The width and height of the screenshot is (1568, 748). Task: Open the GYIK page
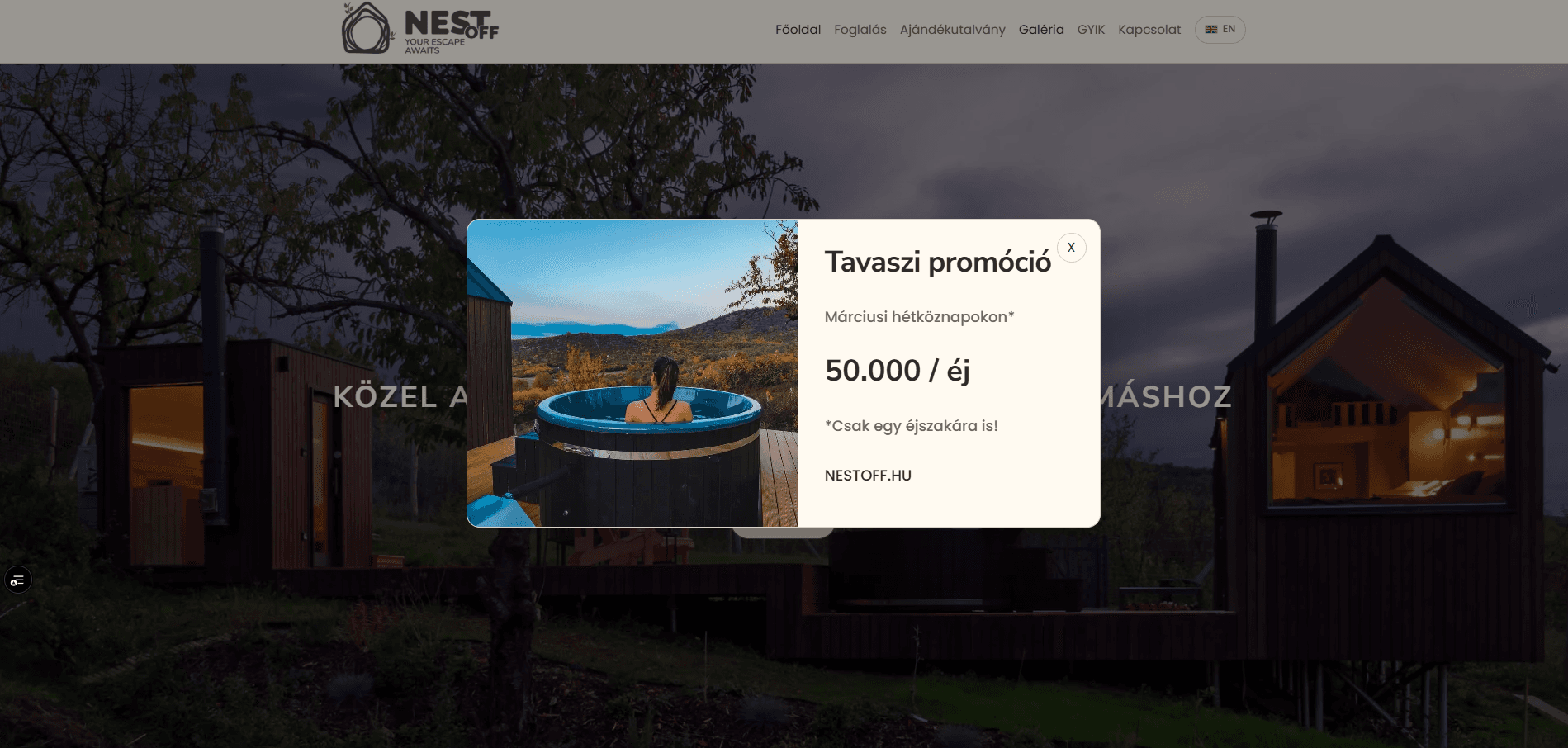point(1091,30)
